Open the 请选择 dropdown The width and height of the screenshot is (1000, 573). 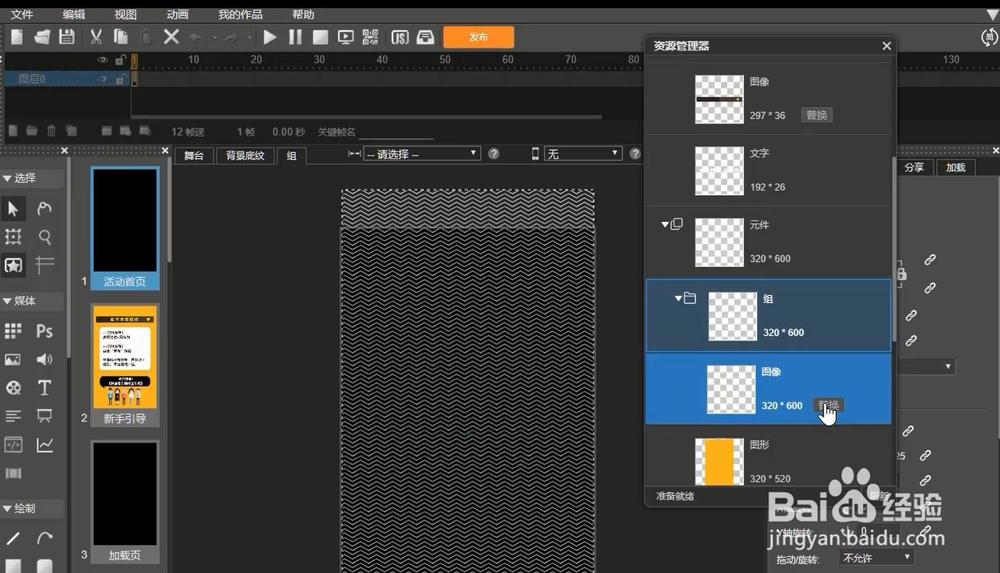point(422,154)
